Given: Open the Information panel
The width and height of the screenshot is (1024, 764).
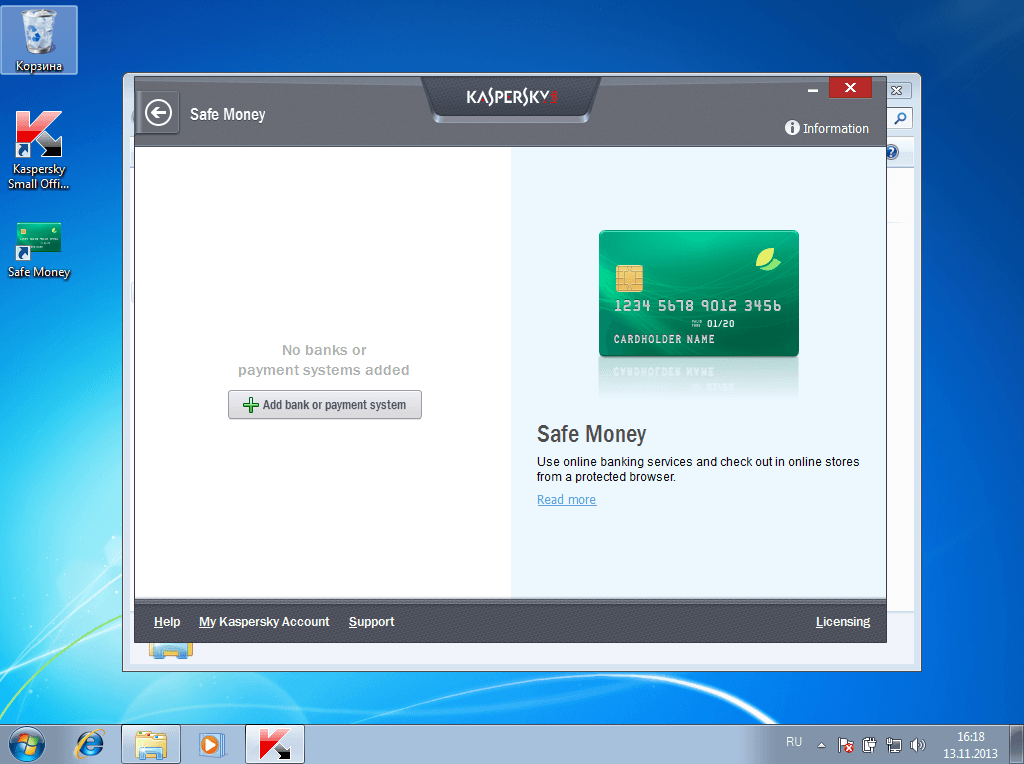Looking at the screenshot, I should [x=827, y=128].
